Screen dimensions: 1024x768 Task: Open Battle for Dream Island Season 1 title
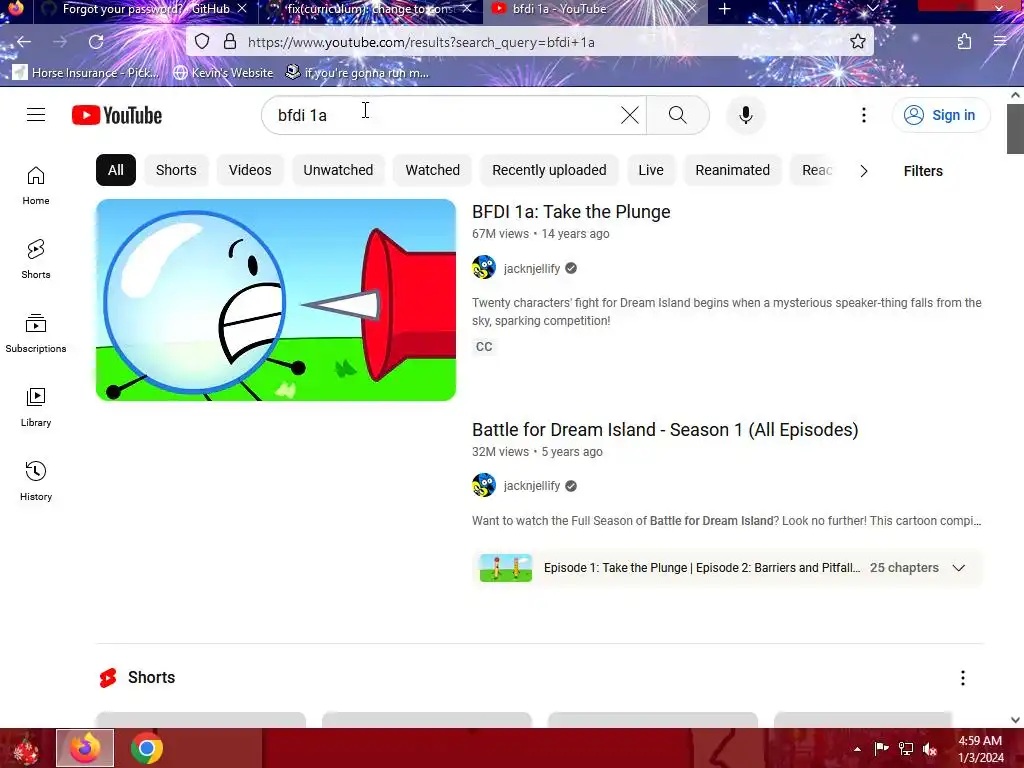665,430
